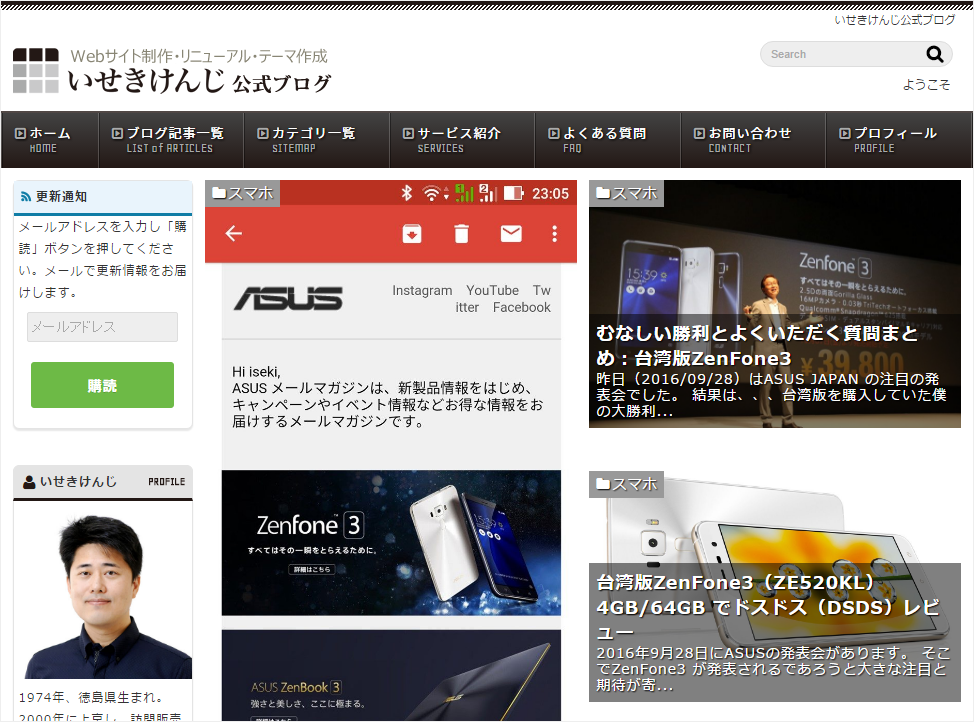Click the RSS icon beside 更新通知
974x722 pixels.
[26, 197]
